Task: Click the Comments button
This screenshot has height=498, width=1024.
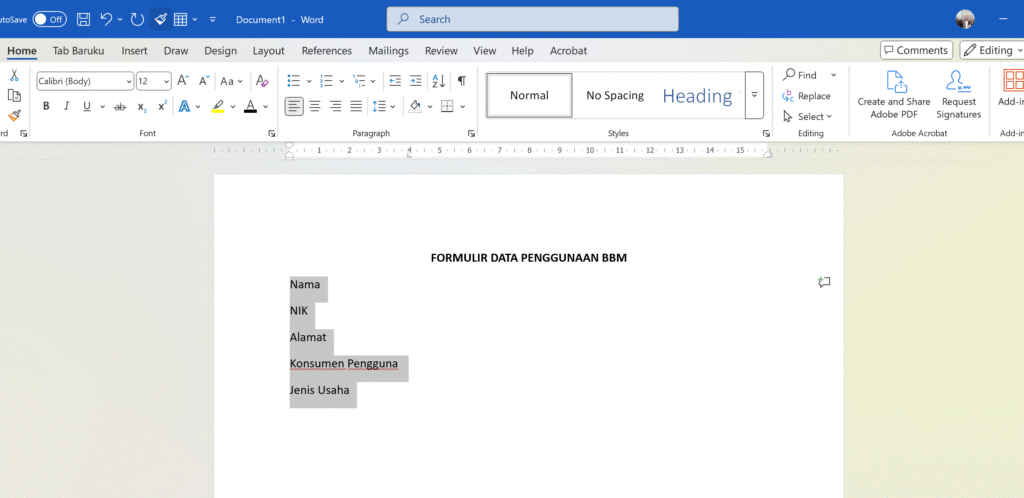Action: pos(916,50)
